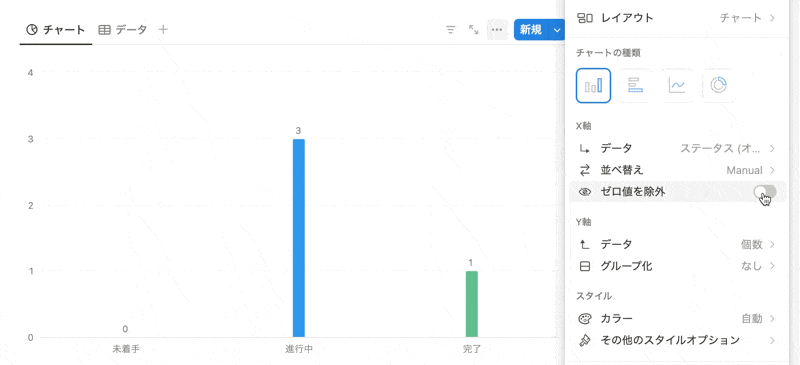Switch to the チャート view tab
Image resolution: width=800 pixels, height=365 pixels.
(56, 30)
